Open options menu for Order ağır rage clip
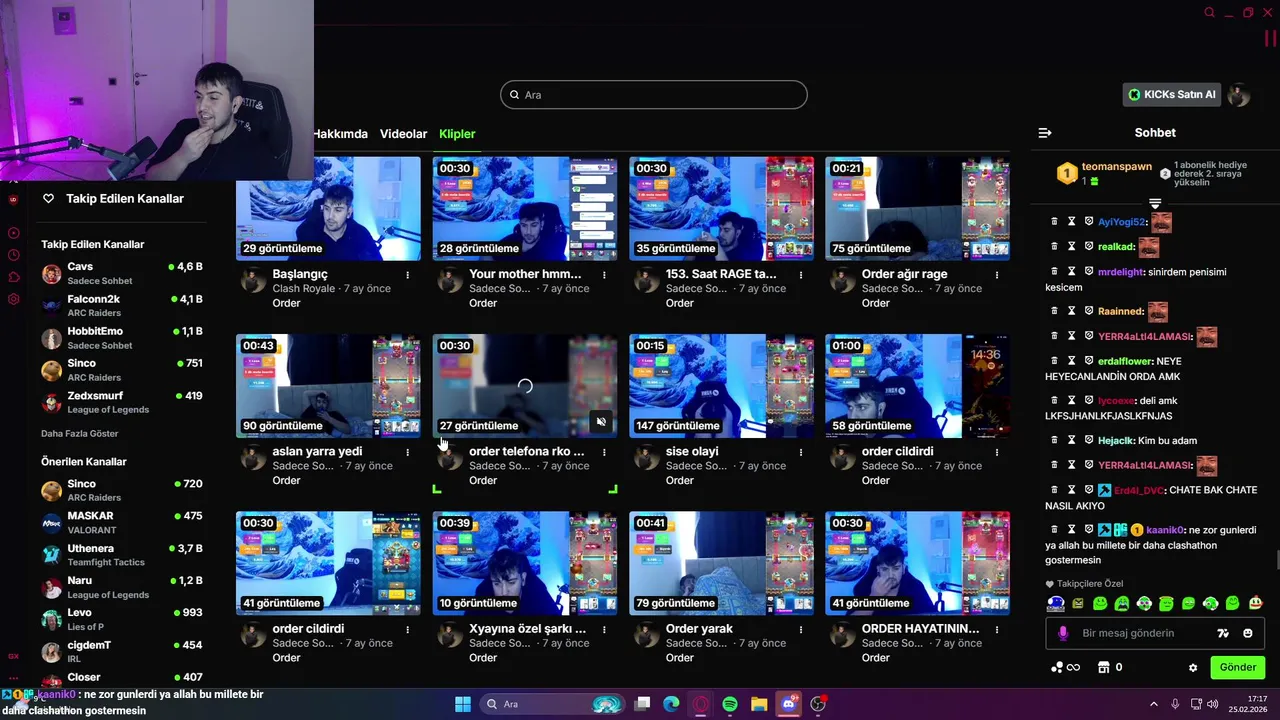 click(997, 274)
